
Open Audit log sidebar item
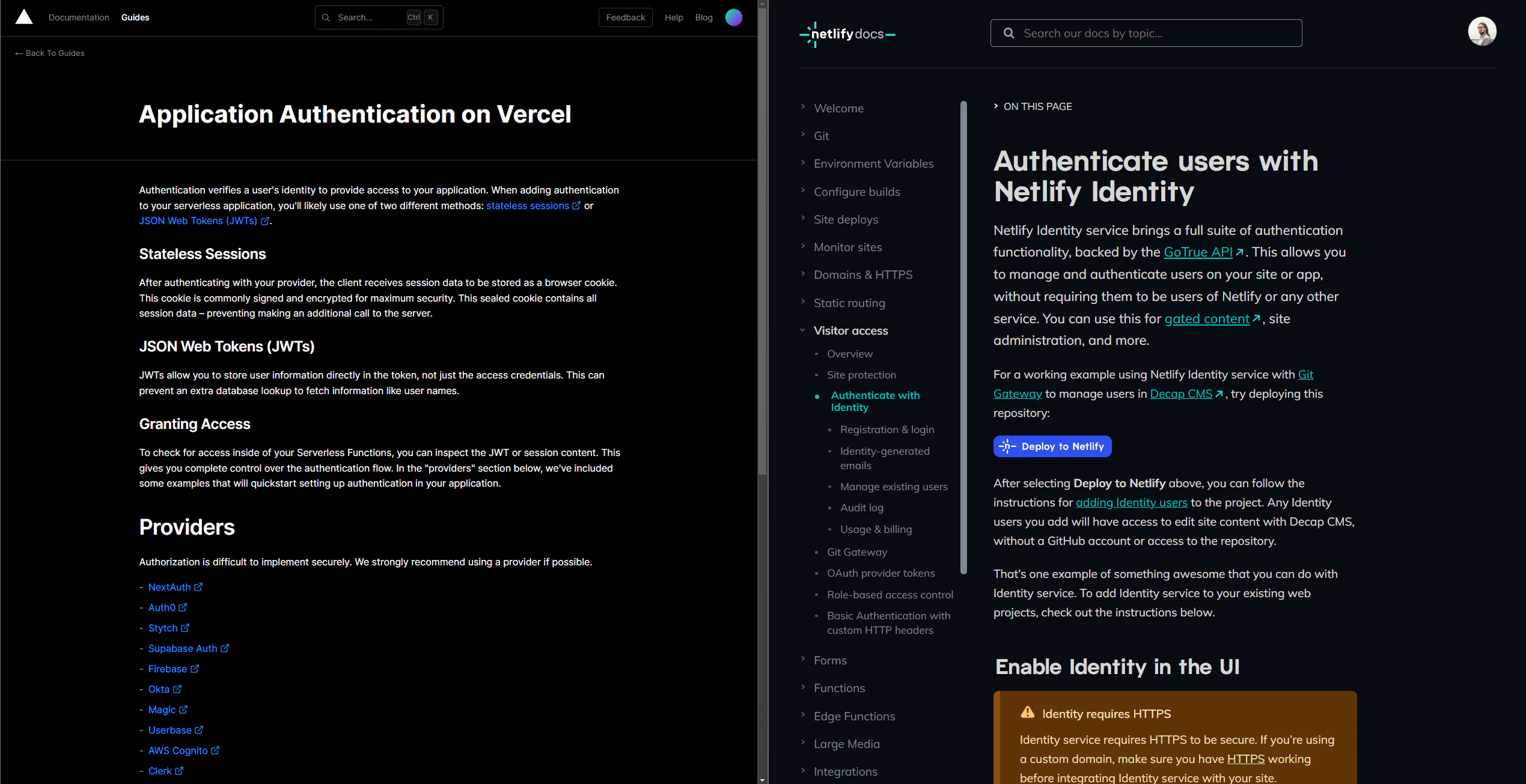862,508
